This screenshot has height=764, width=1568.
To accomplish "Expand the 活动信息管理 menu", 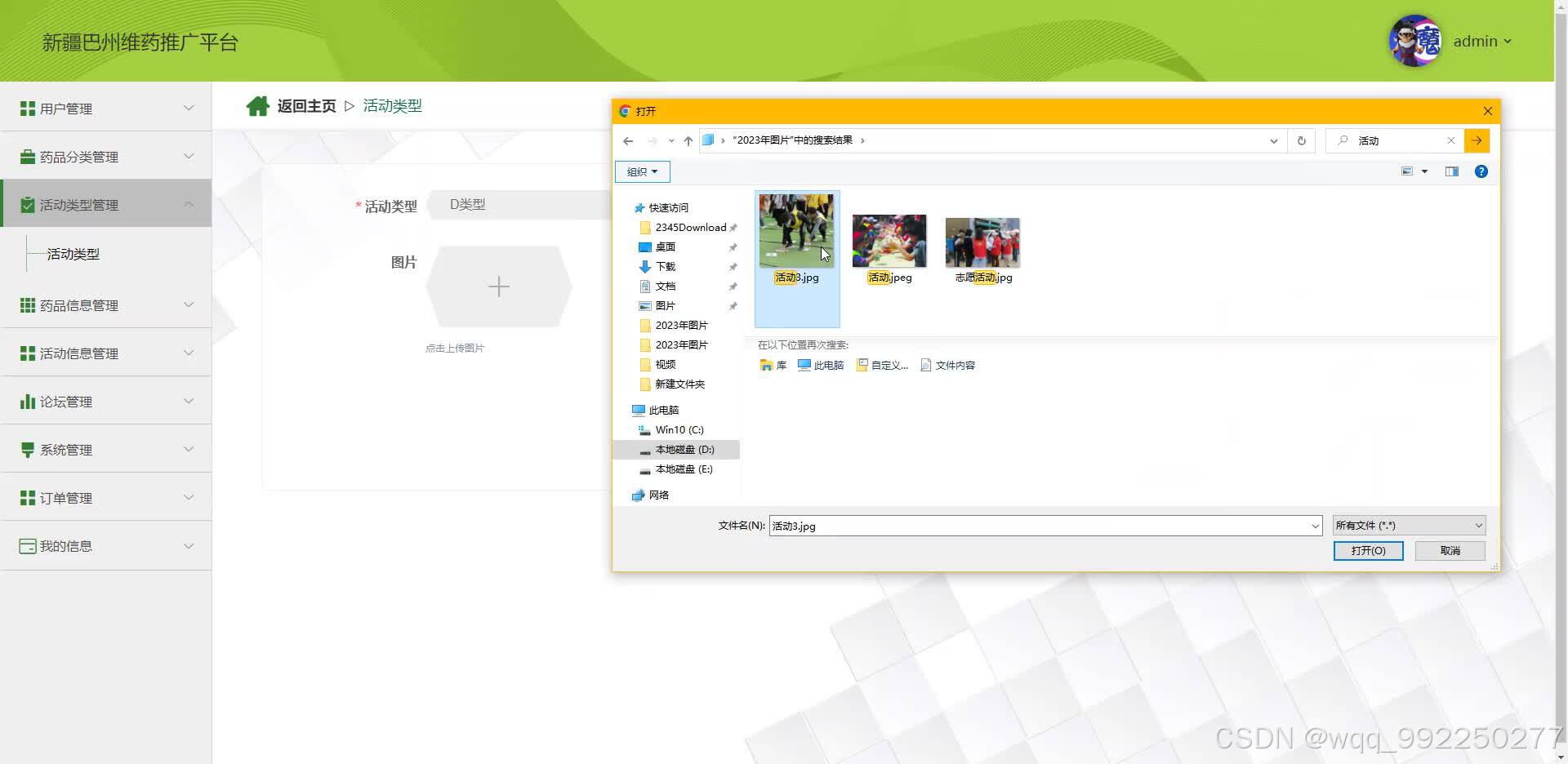I will pyautogui.click(x=106, y=353).
